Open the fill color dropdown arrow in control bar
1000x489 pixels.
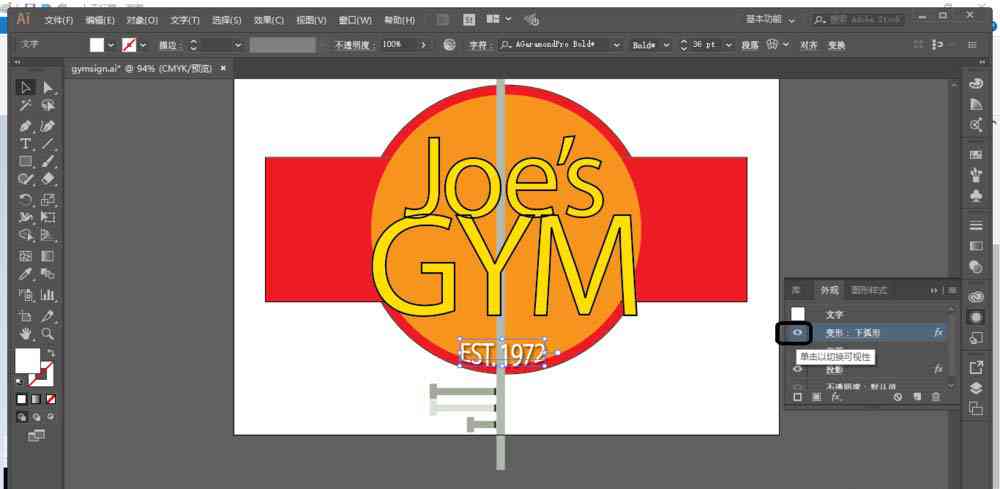(111, 45)
